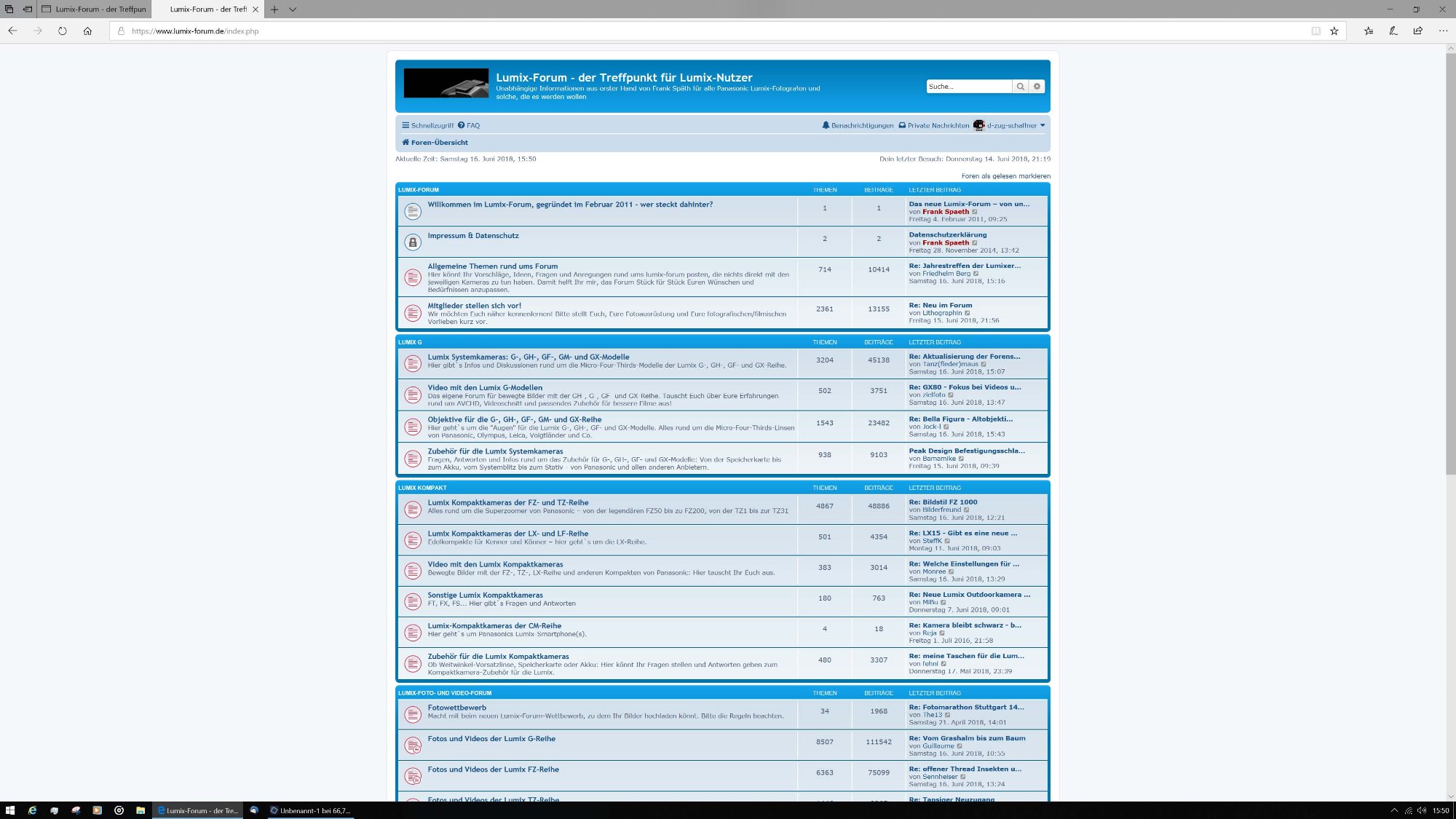Click the set tabs aside icon
The width and height of the screenshot is (1456, 819).
click(x=27, y=9)
